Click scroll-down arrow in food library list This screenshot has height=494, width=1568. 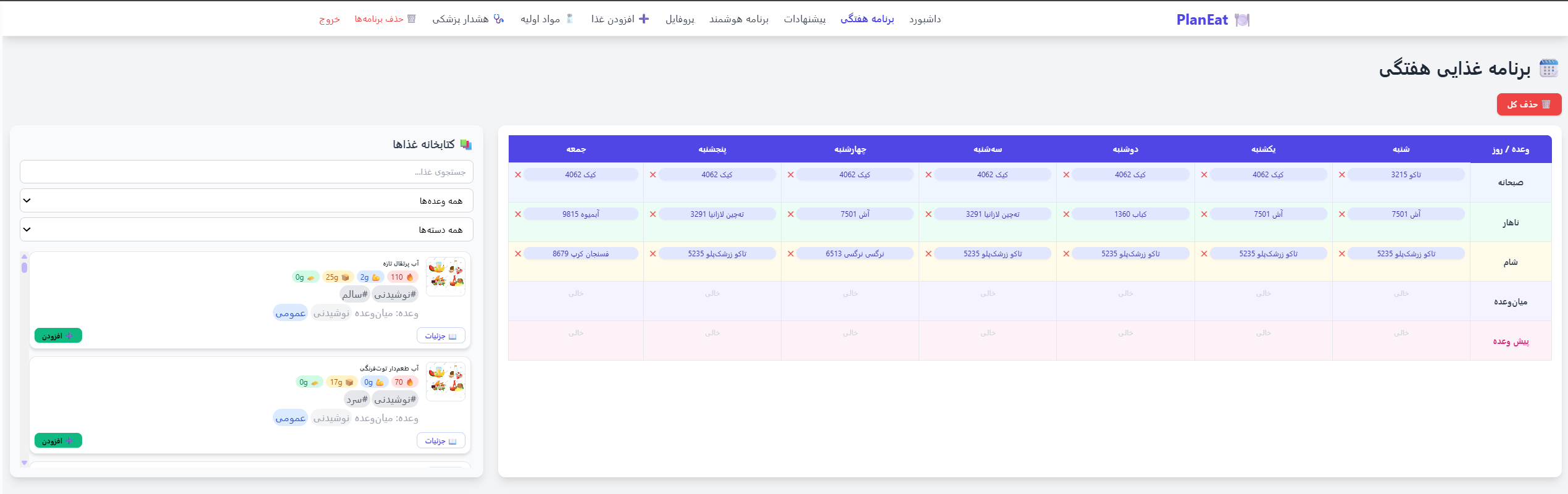tap(24, 463)
